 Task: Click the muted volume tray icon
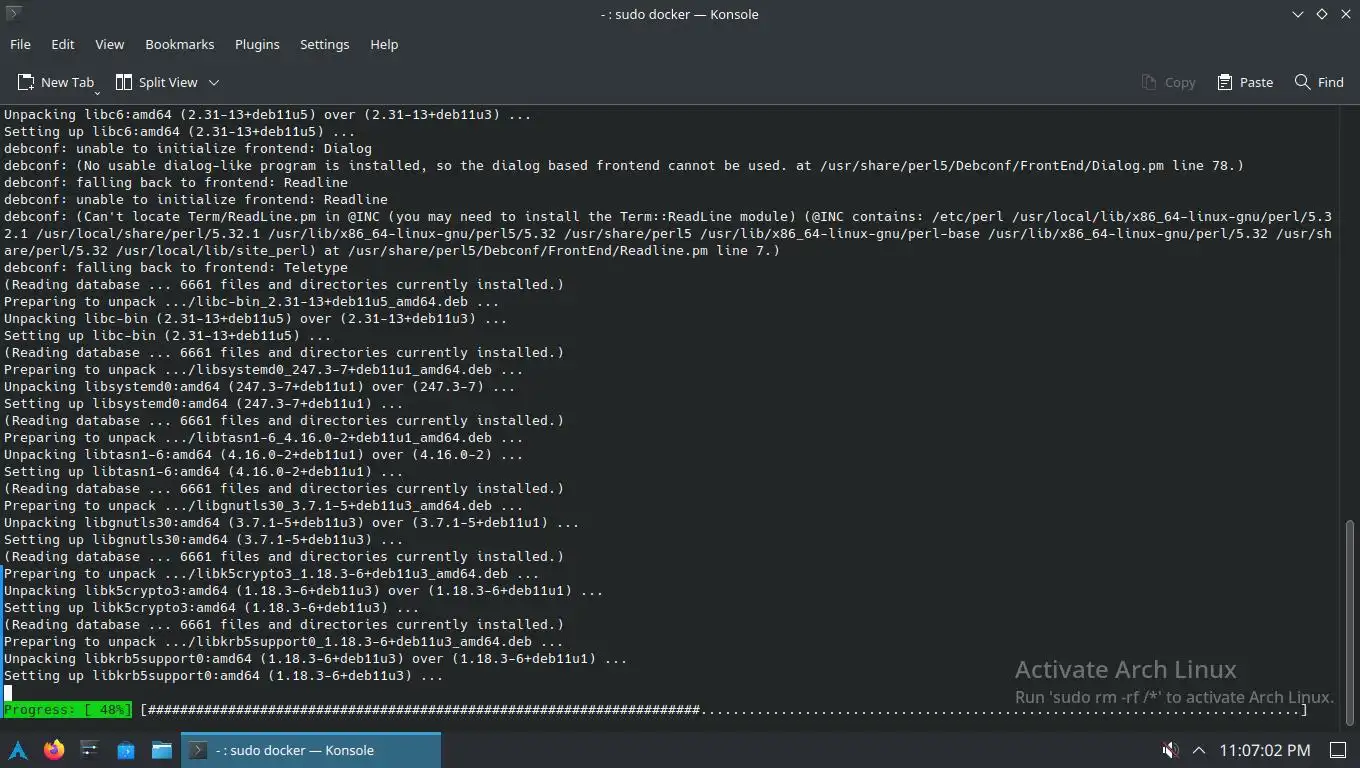point(1170,750)
